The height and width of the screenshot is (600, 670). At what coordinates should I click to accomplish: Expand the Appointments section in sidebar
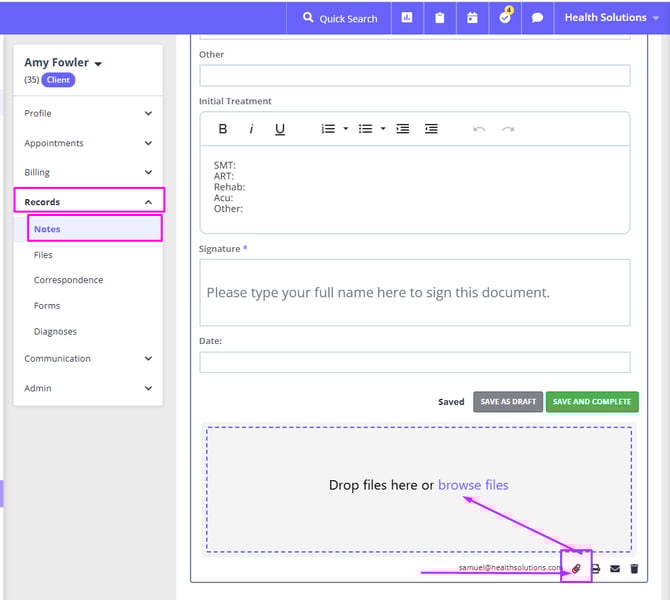click(x=88, y=143)
